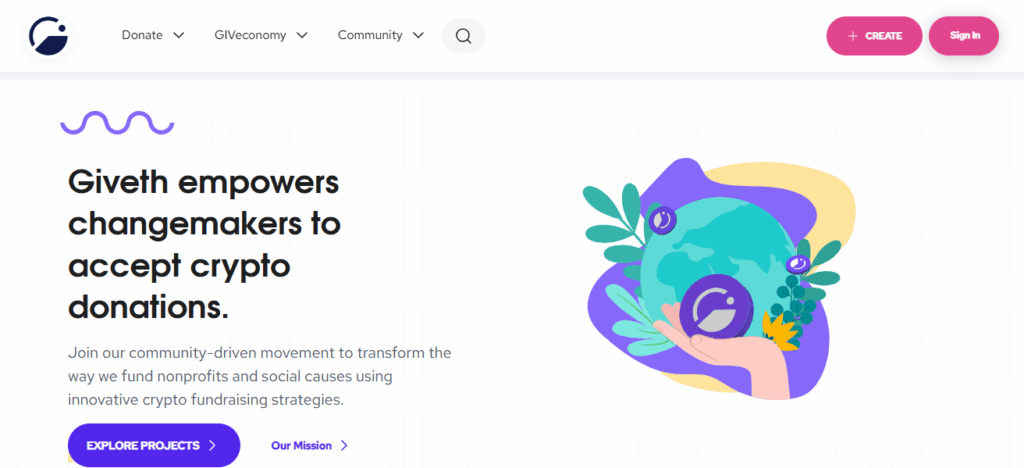Click the chevron next to Our Mission
Screen dimensions: 1024x468
[x=345, y=446]
